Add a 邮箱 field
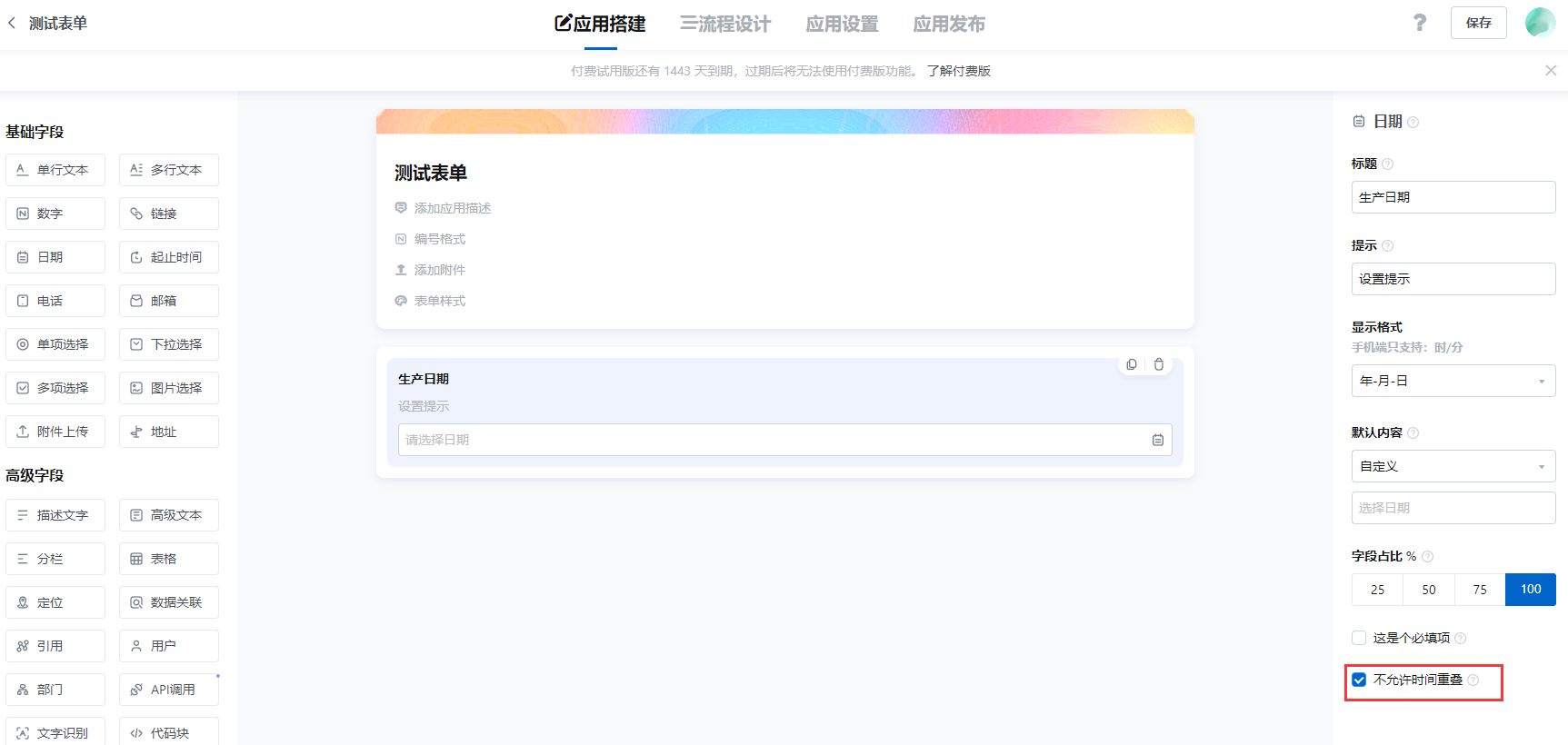 tap(169, 301)
